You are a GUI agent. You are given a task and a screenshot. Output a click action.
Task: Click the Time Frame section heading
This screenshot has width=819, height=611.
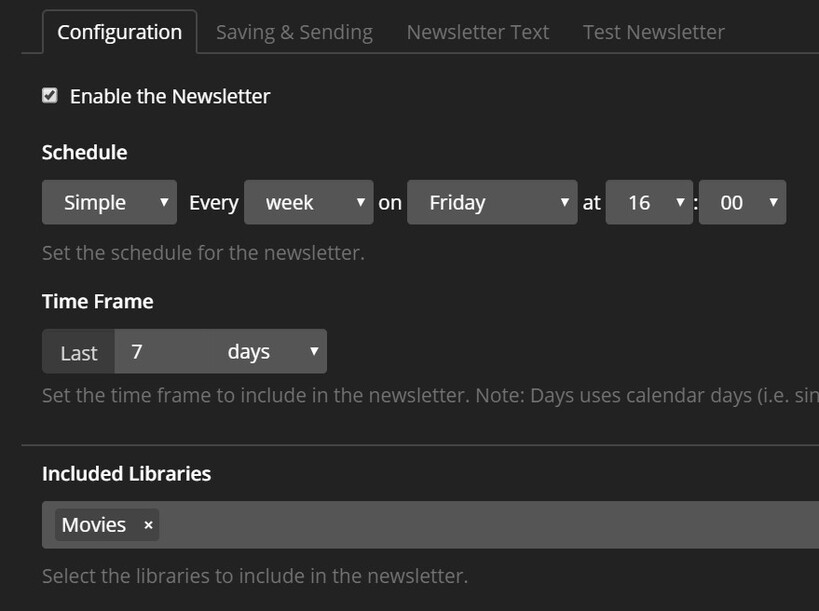pos(98,301)
